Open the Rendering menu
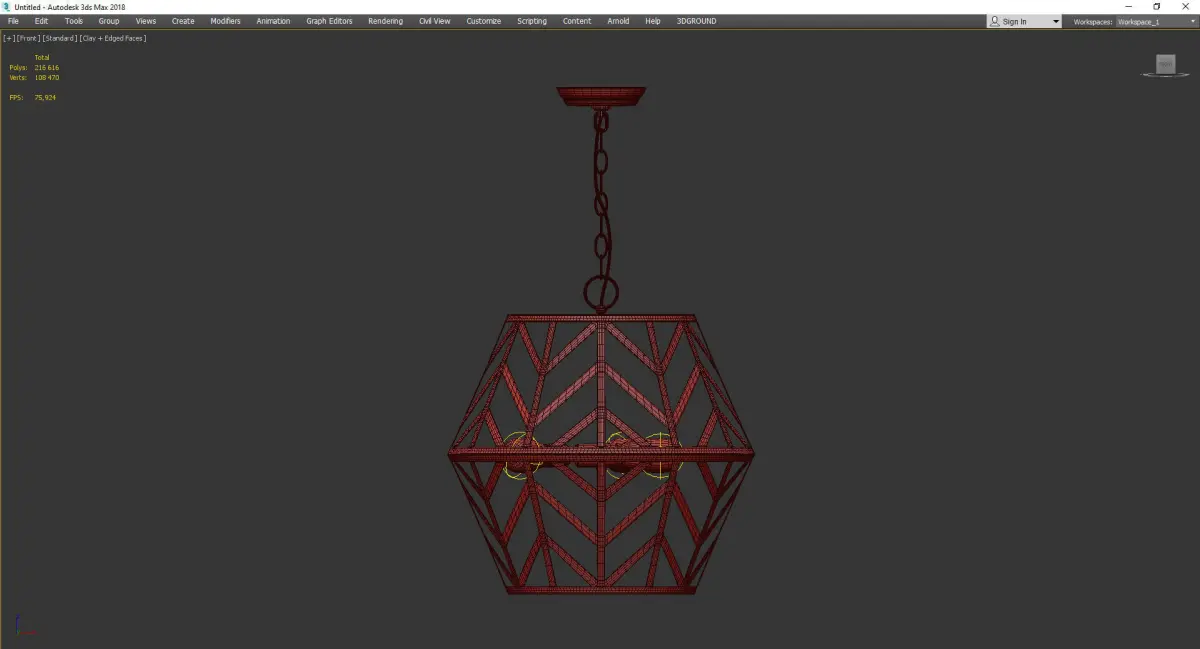This screenshot has height=649, width=1200. click(385, 21)
